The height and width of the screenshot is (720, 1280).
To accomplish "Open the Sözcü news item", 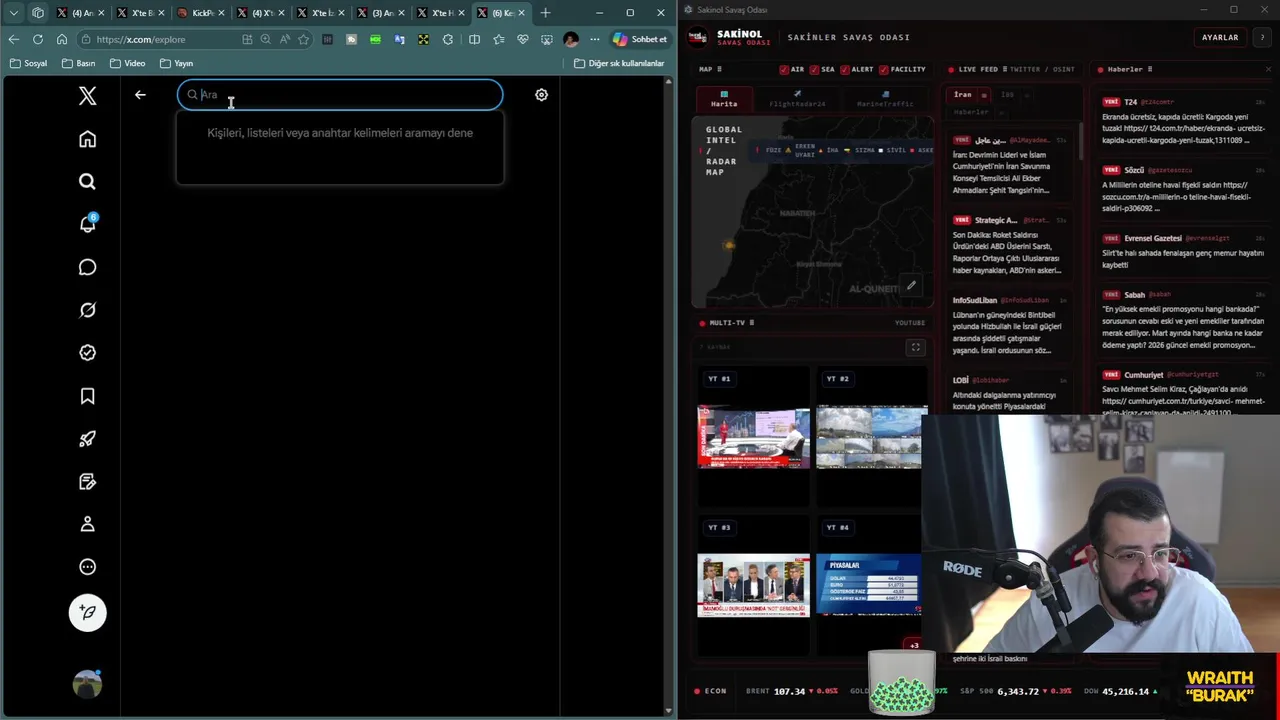I will pyautogui.click(x=1183, y=189).
